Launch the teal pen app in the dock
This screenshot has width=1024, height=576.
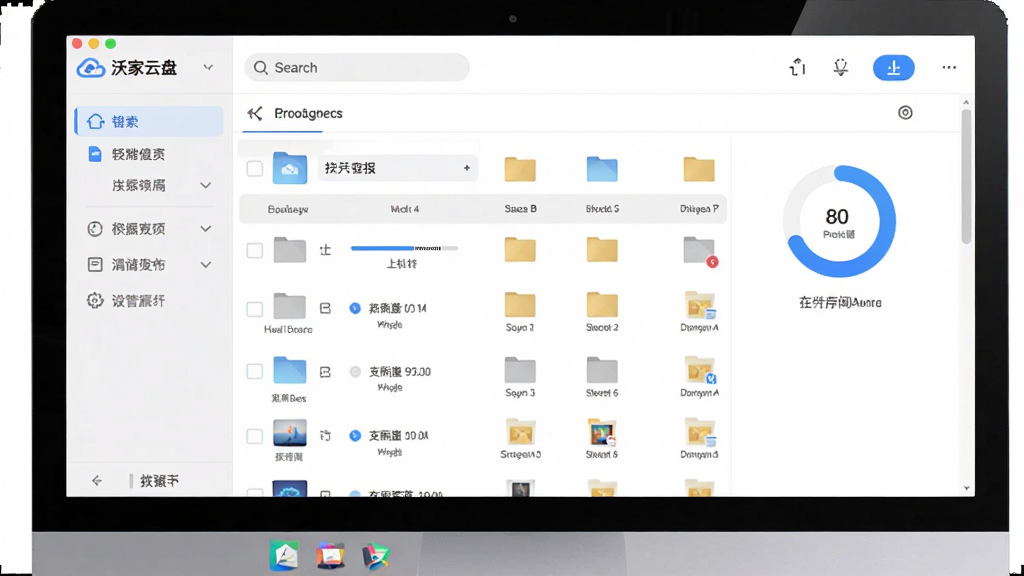point(284,556)
